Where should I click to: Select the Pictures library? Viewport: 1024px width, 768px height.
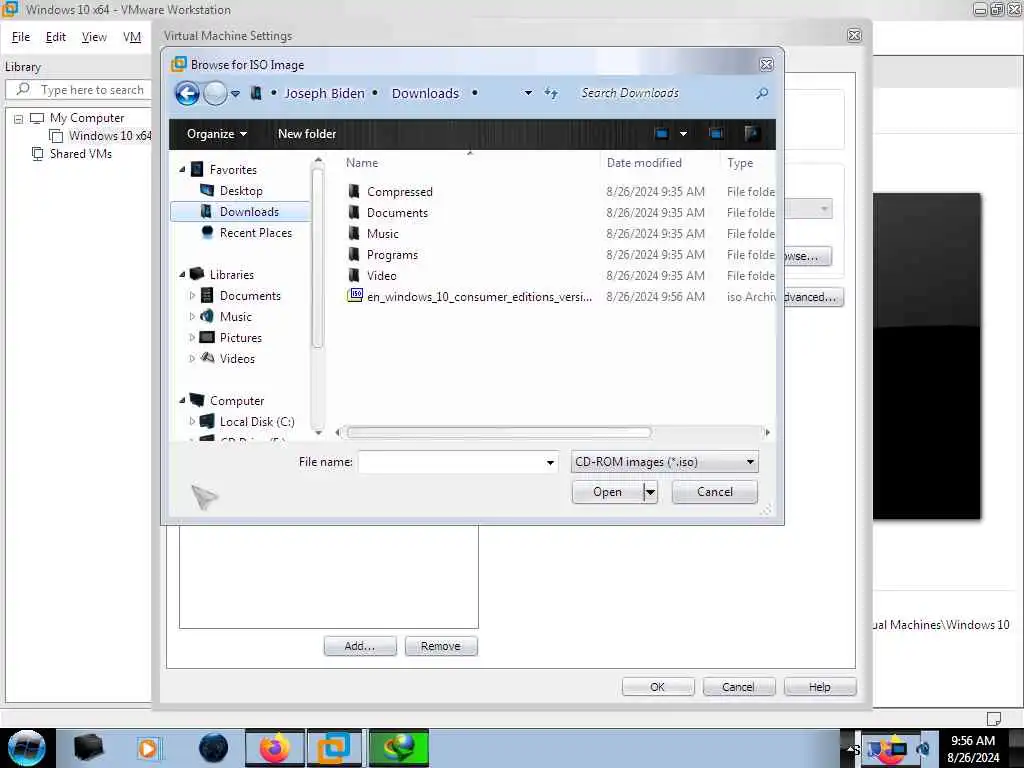tap(240, 338)
